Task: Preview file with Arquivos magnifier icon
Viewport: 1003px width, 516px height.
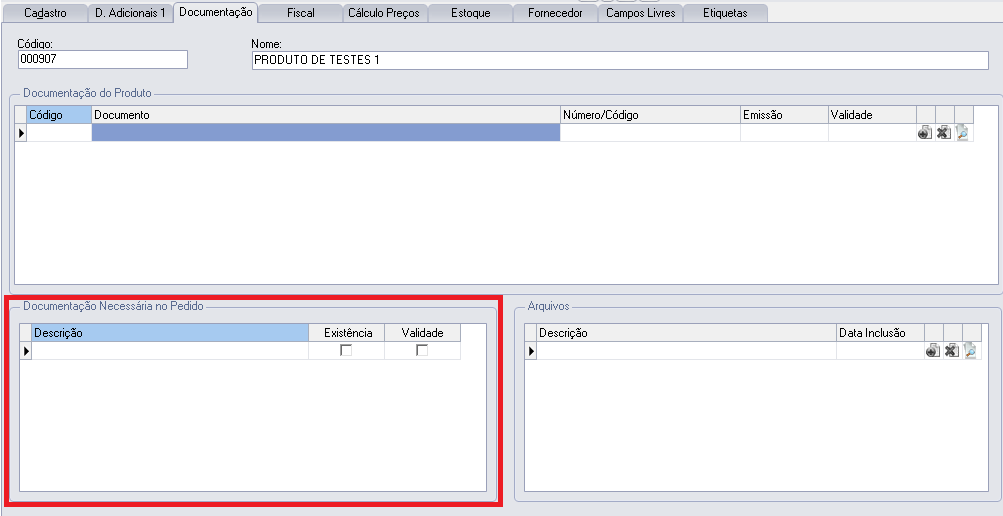Action: (970, 351)
